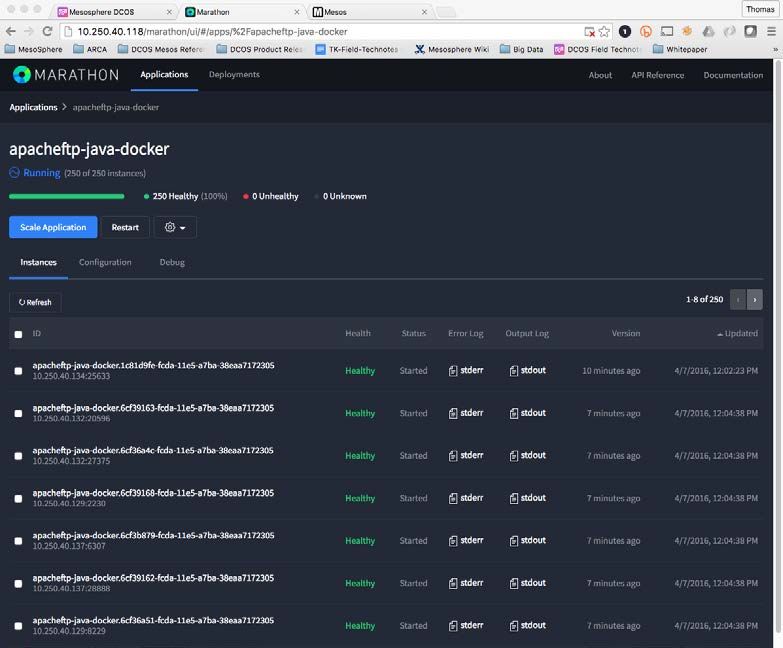Click the Running status icon

(x=14, y=172)
